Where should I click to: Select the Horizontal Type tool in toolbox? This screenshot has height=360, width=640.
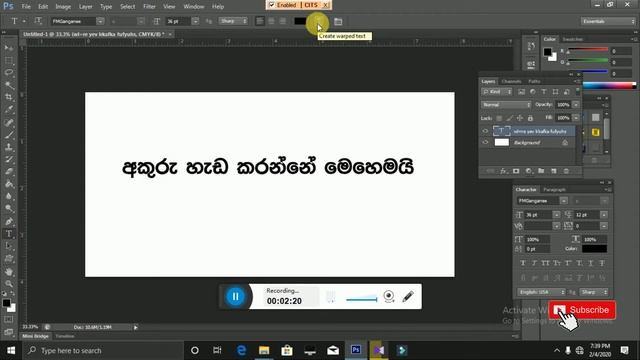pyautogui.click(x=9, y=234)
